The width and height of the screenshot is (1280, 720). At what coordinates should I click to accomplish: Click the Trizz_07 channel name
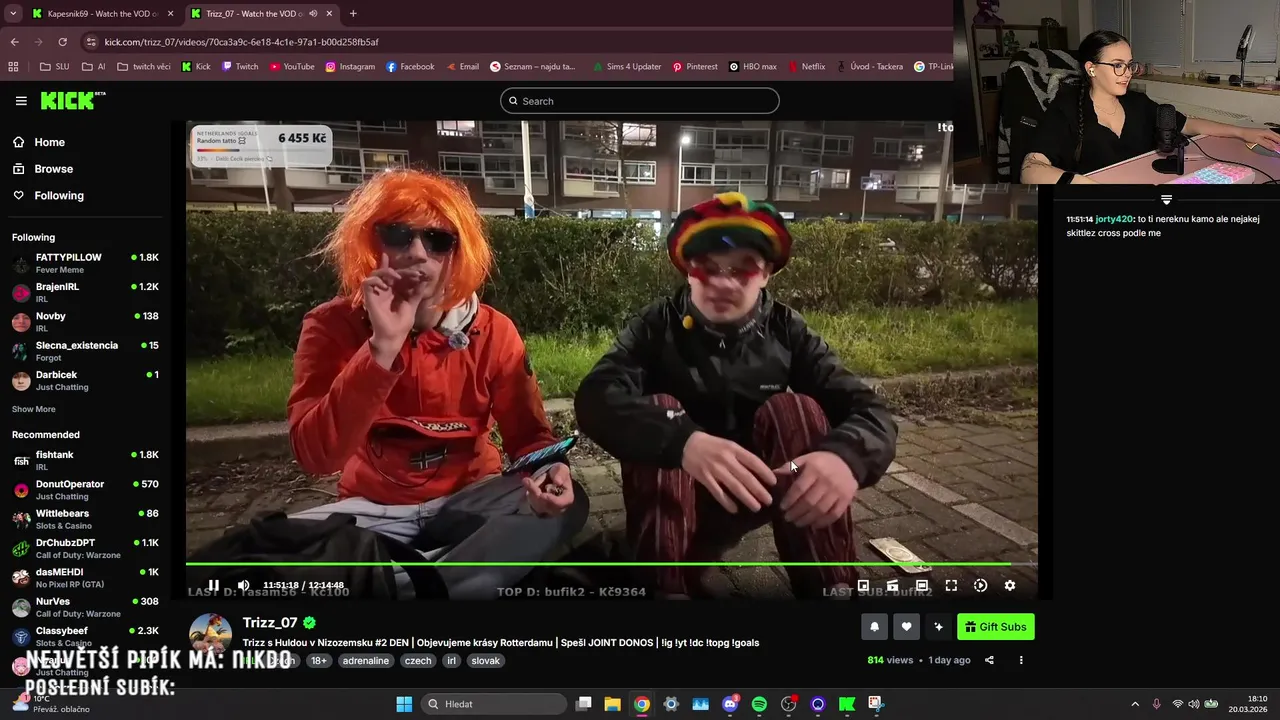[x=270, y=623]
